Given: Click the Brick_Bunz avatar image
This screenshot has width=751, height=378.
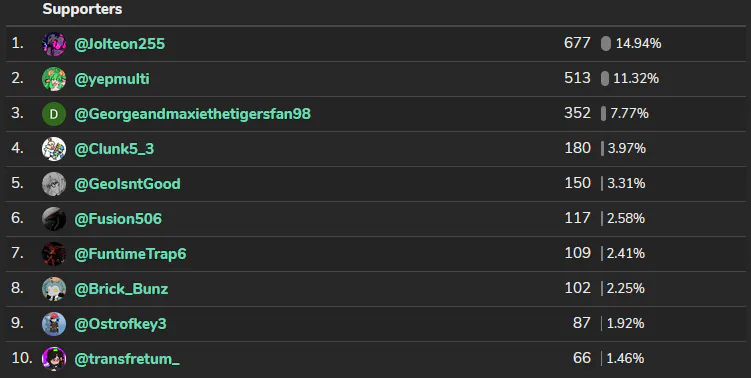Looking at the screenshot, I should (54, 289).
